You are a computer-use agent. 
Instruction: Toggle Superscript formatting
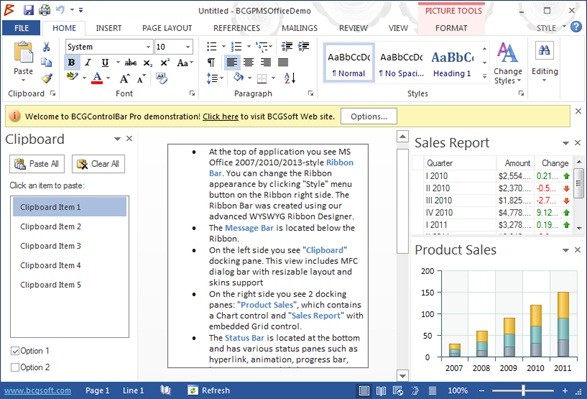click(165, 63)
